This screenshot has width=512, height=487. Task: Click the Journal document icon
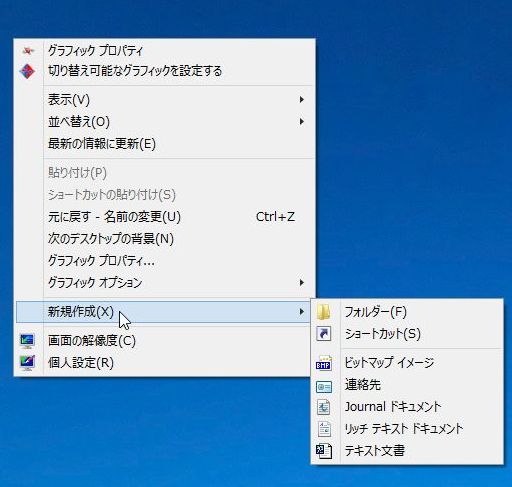pos(324,407)
